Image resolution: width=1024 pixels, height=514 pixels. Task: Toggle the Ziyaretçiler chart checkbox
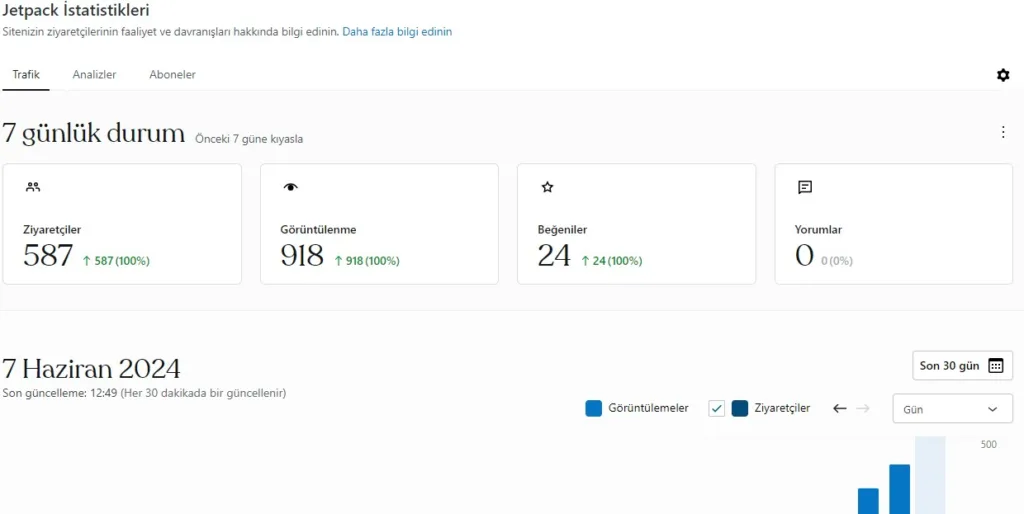716,408
